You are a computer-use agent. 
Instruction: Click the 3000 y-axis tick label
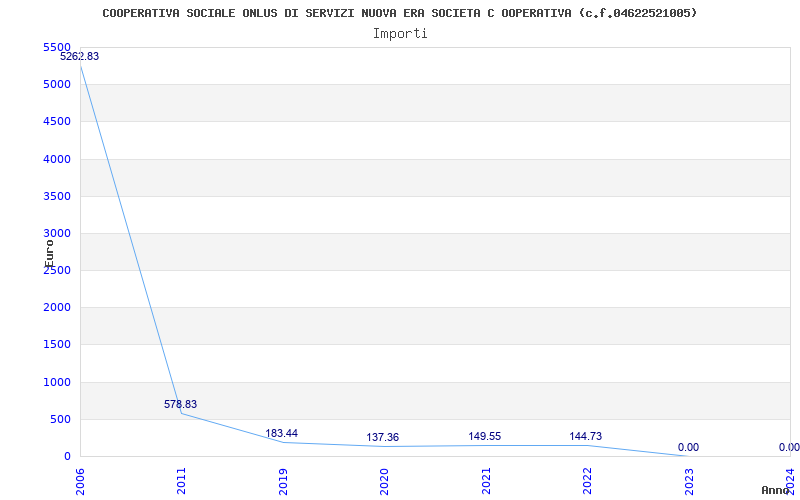click(x=57, y=234)
